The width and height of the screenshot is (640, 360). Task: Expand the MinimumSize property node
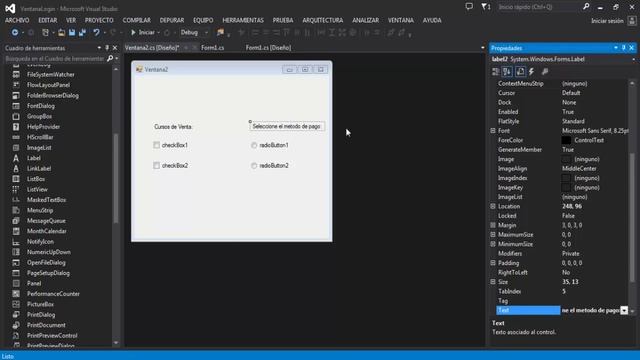point(493,244)
